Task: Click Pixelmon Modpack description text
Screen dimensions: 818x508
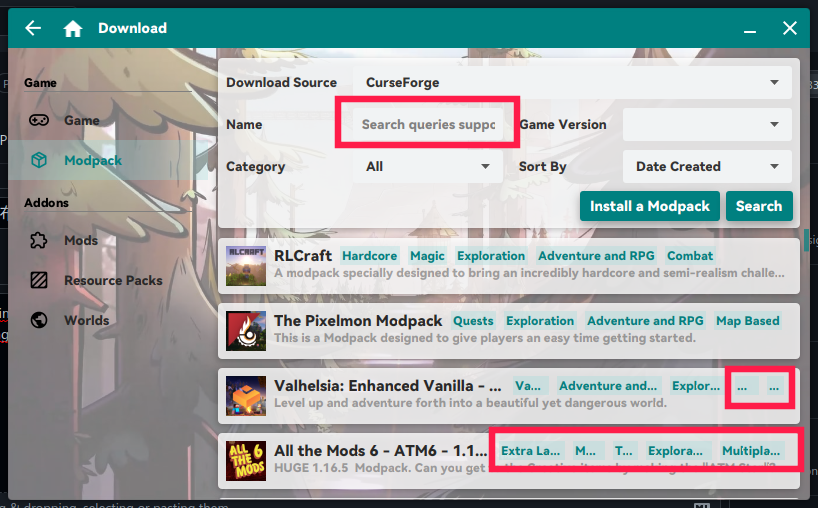Action: (485, 338)
